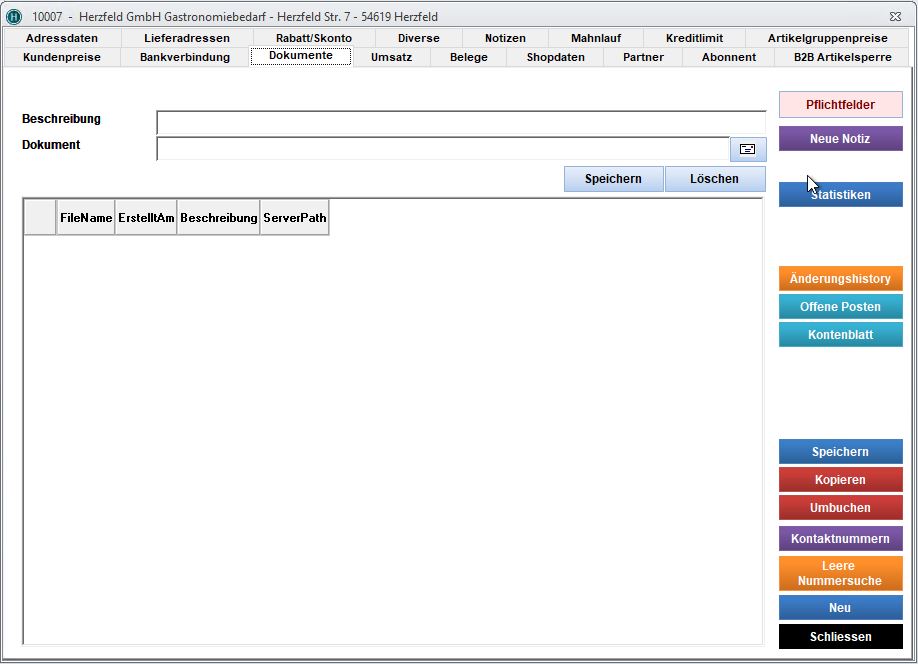Click into the Beschreibung text field

point(460,122)
